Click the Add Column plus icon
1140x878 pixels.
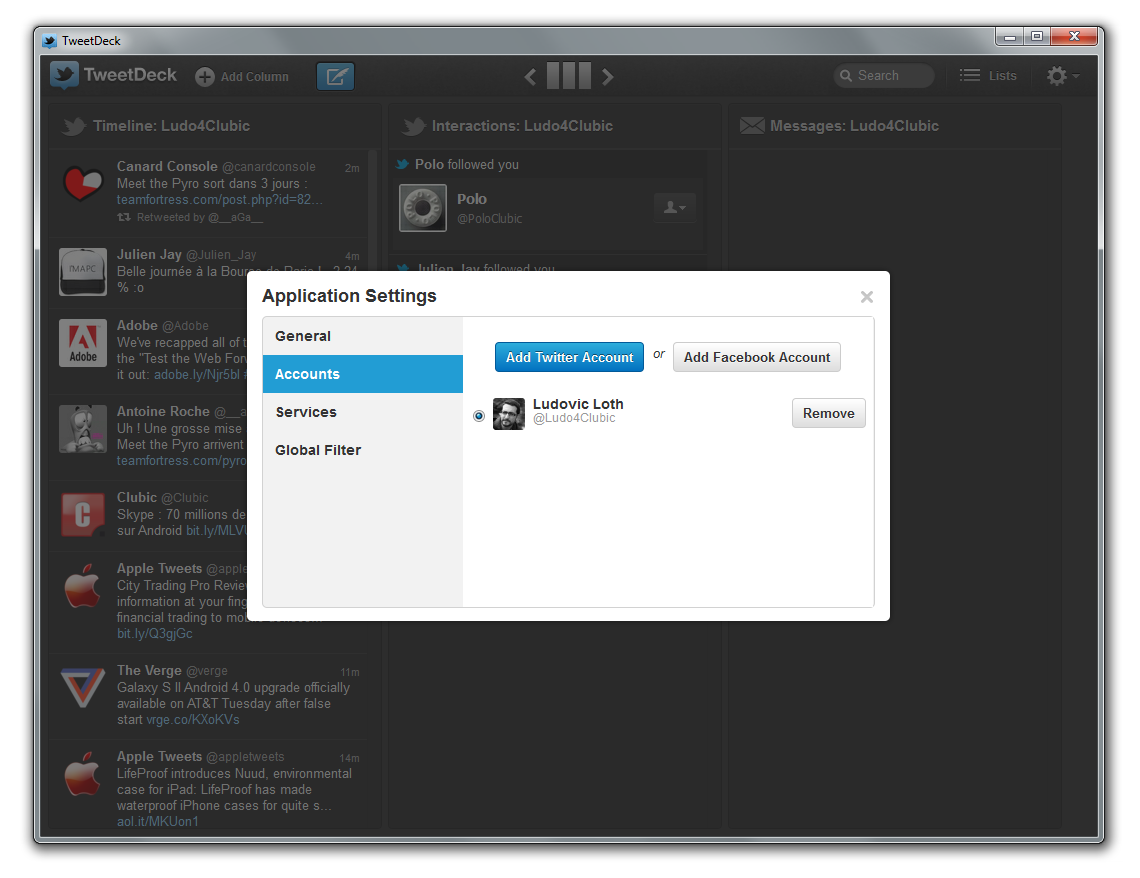(205, 77)
